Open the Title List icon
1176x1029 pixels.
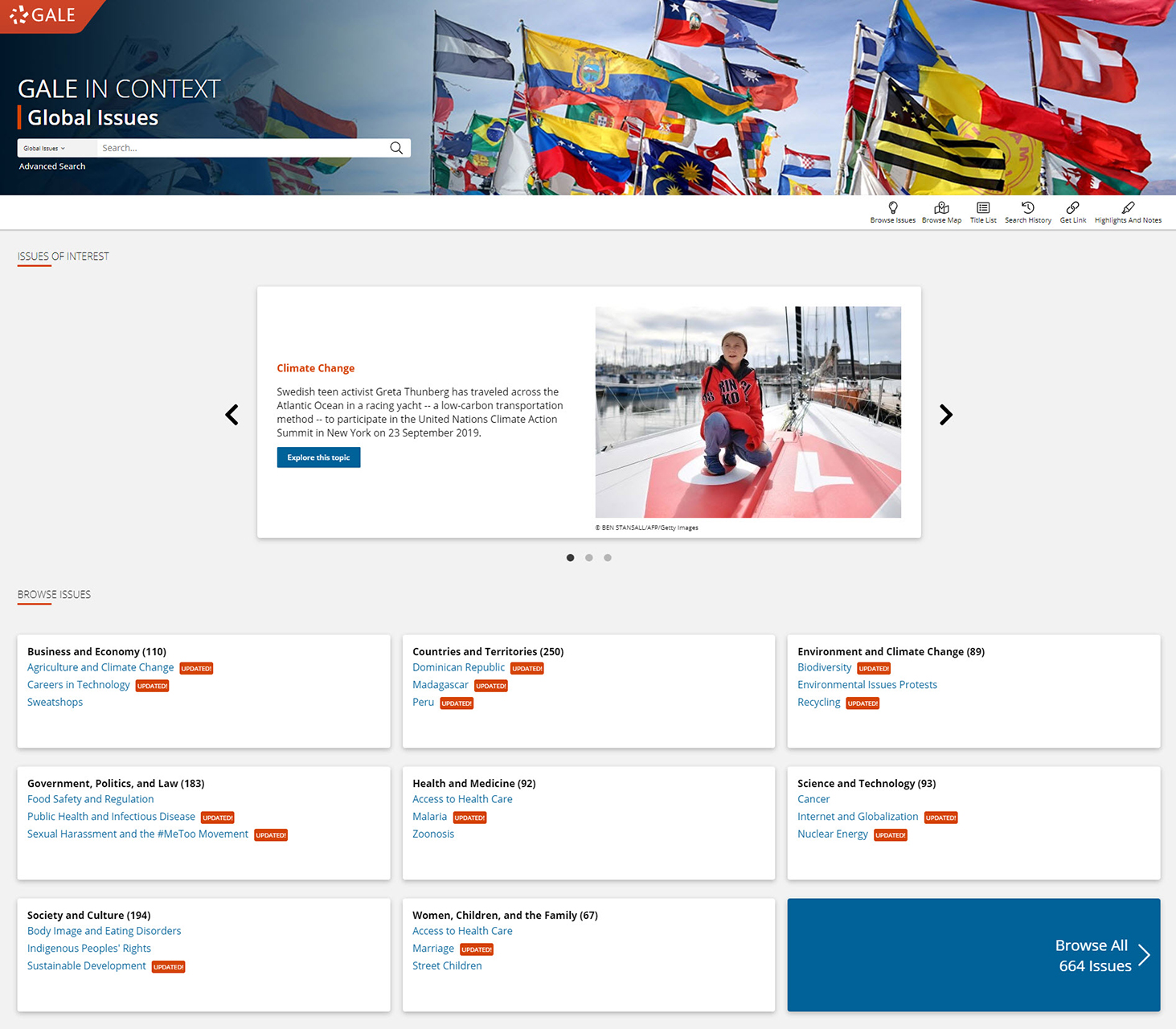pyautogui.click(x=983, y=207)
